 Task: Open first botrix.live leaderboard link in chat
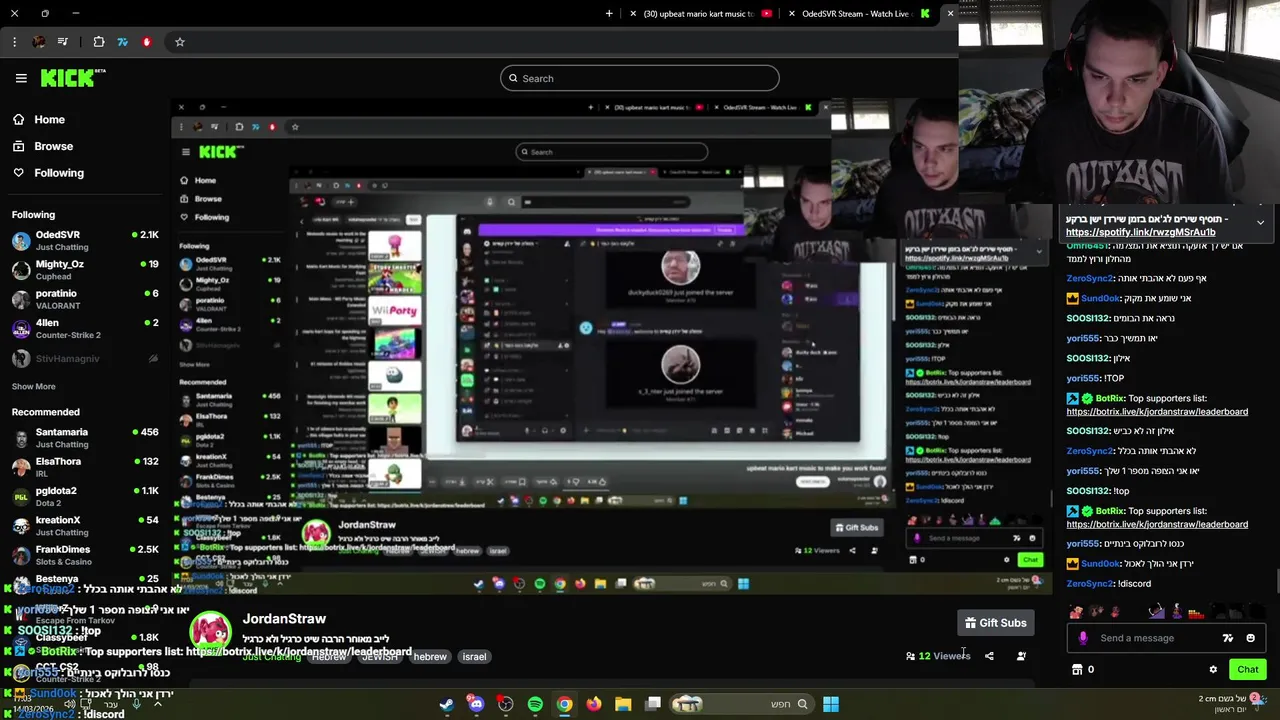(1157, 411)
